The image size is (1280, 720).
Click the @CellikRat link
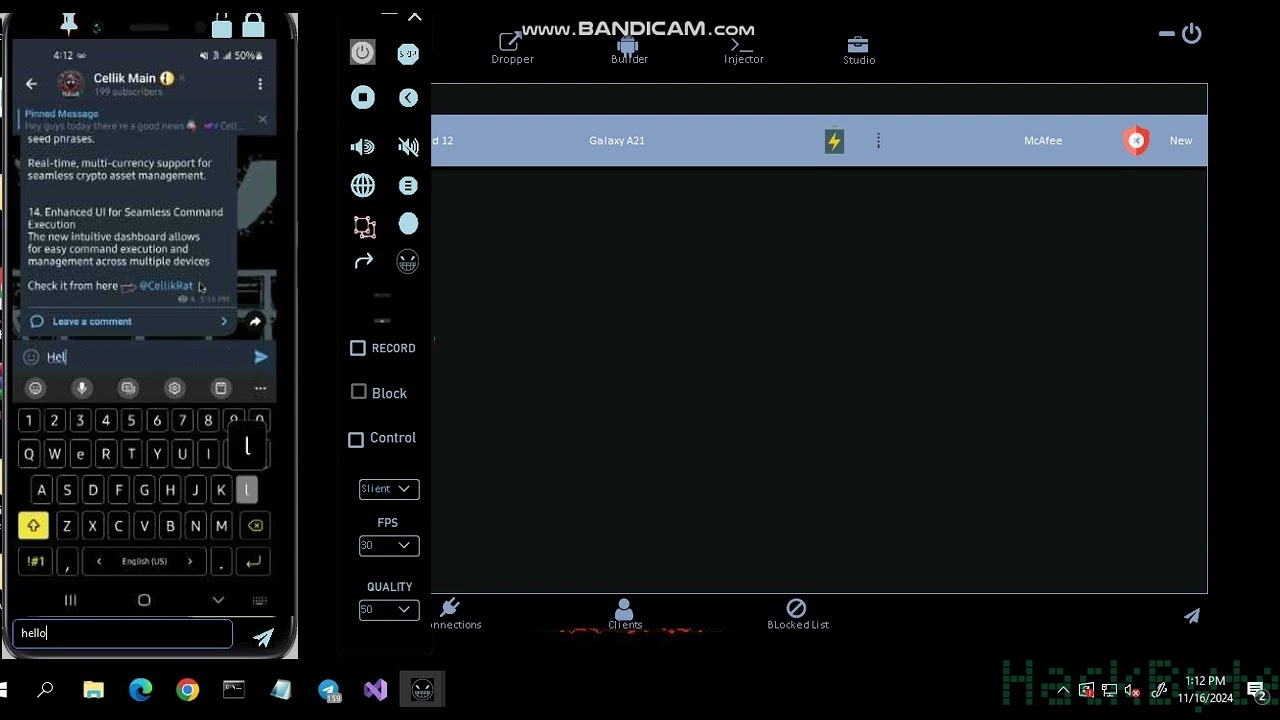pyautogui.click(x=166, y=286)
